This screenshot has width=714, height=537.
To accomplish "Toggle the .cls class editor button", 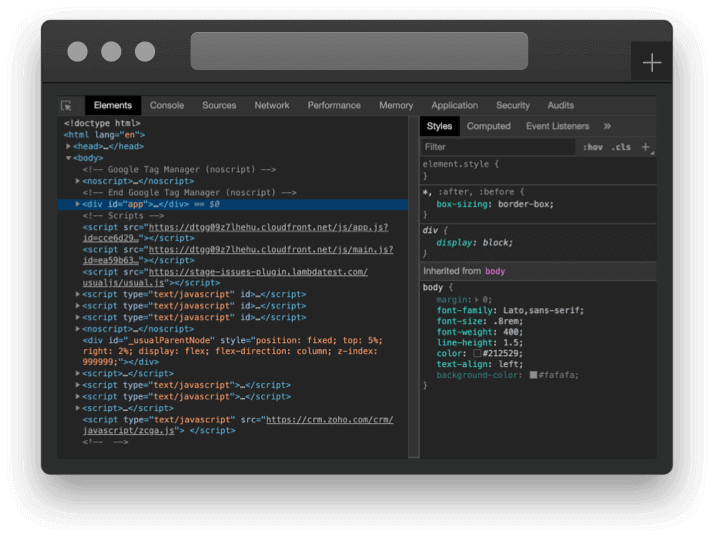I will click(x=621, y=147).
